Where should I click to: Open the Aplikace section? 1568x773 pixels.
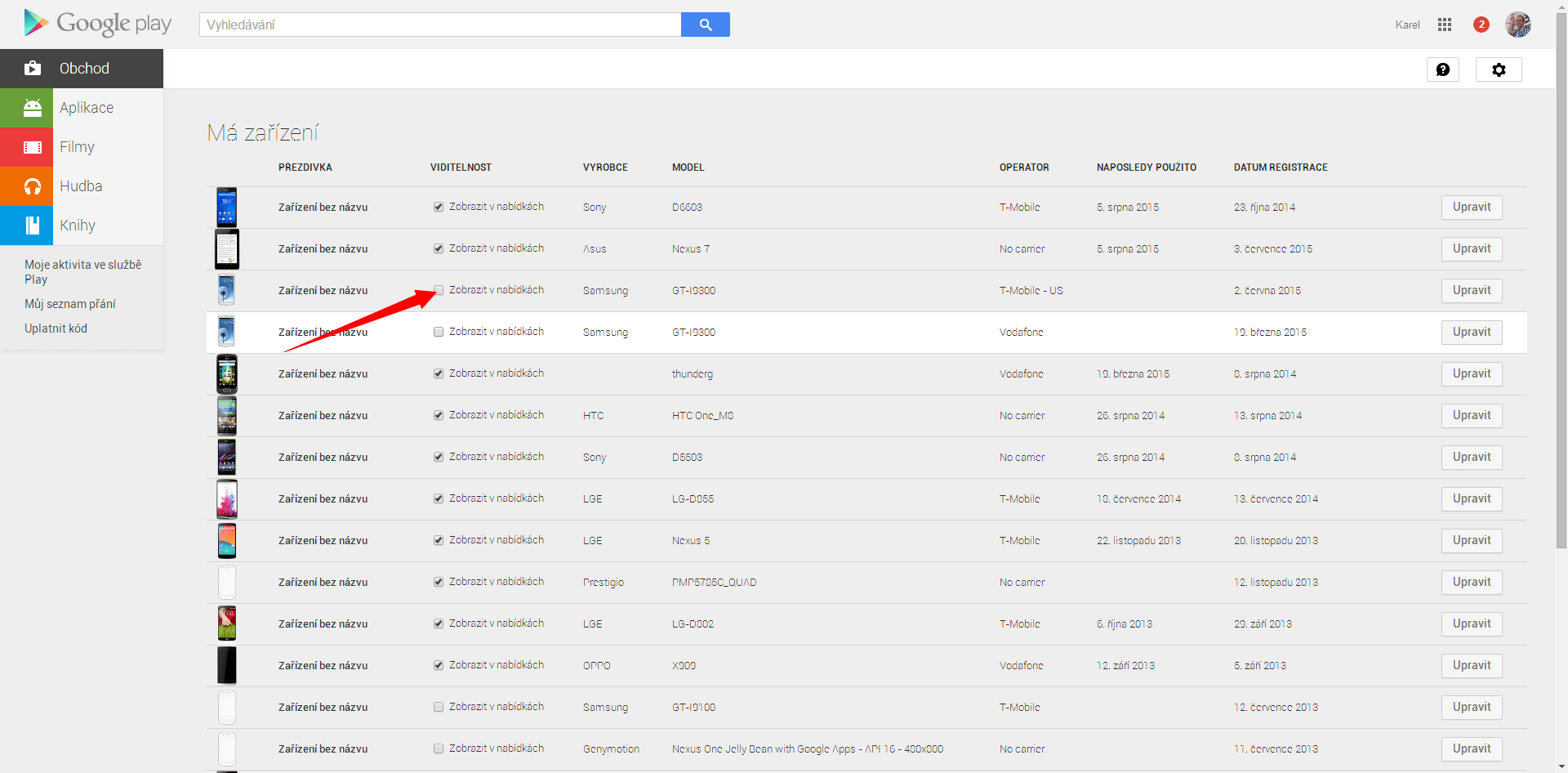pyautogui.click(x=82, y=108)
